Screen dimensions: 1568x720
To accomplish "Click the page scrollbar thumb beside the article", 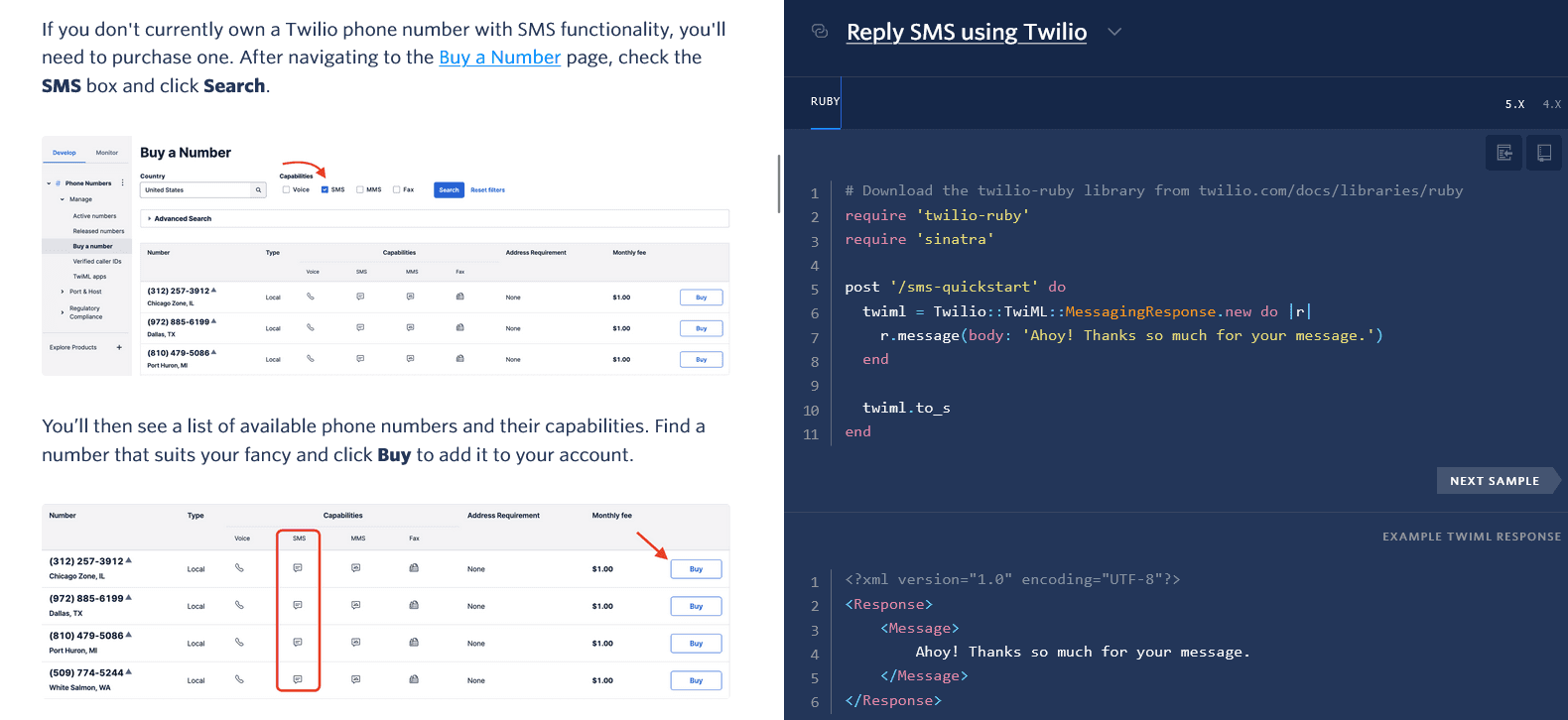I will pyautogui.click(x=779, y=183).
